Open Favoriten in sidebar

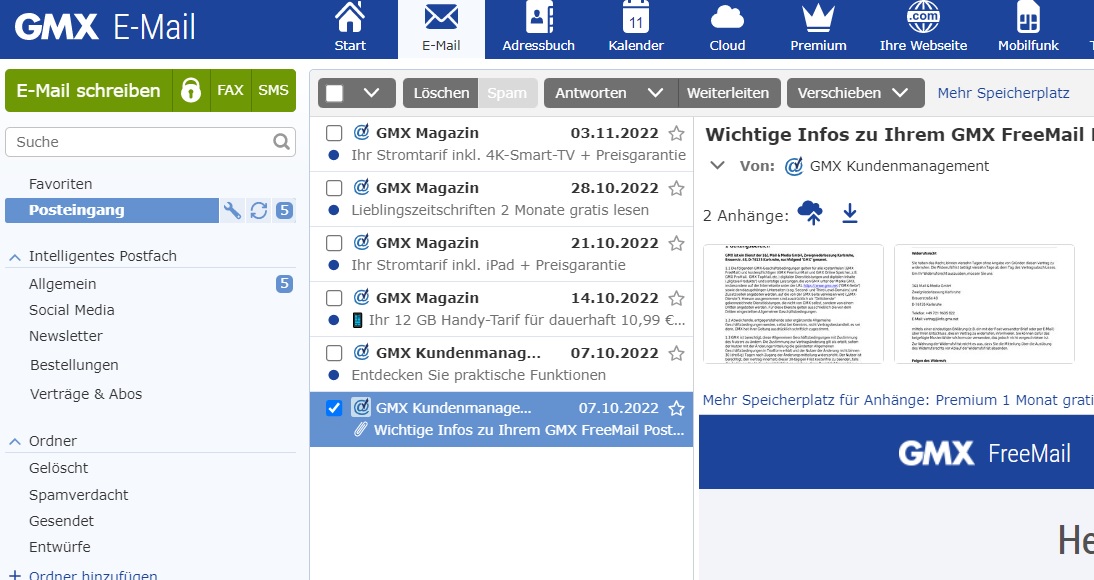61,184
